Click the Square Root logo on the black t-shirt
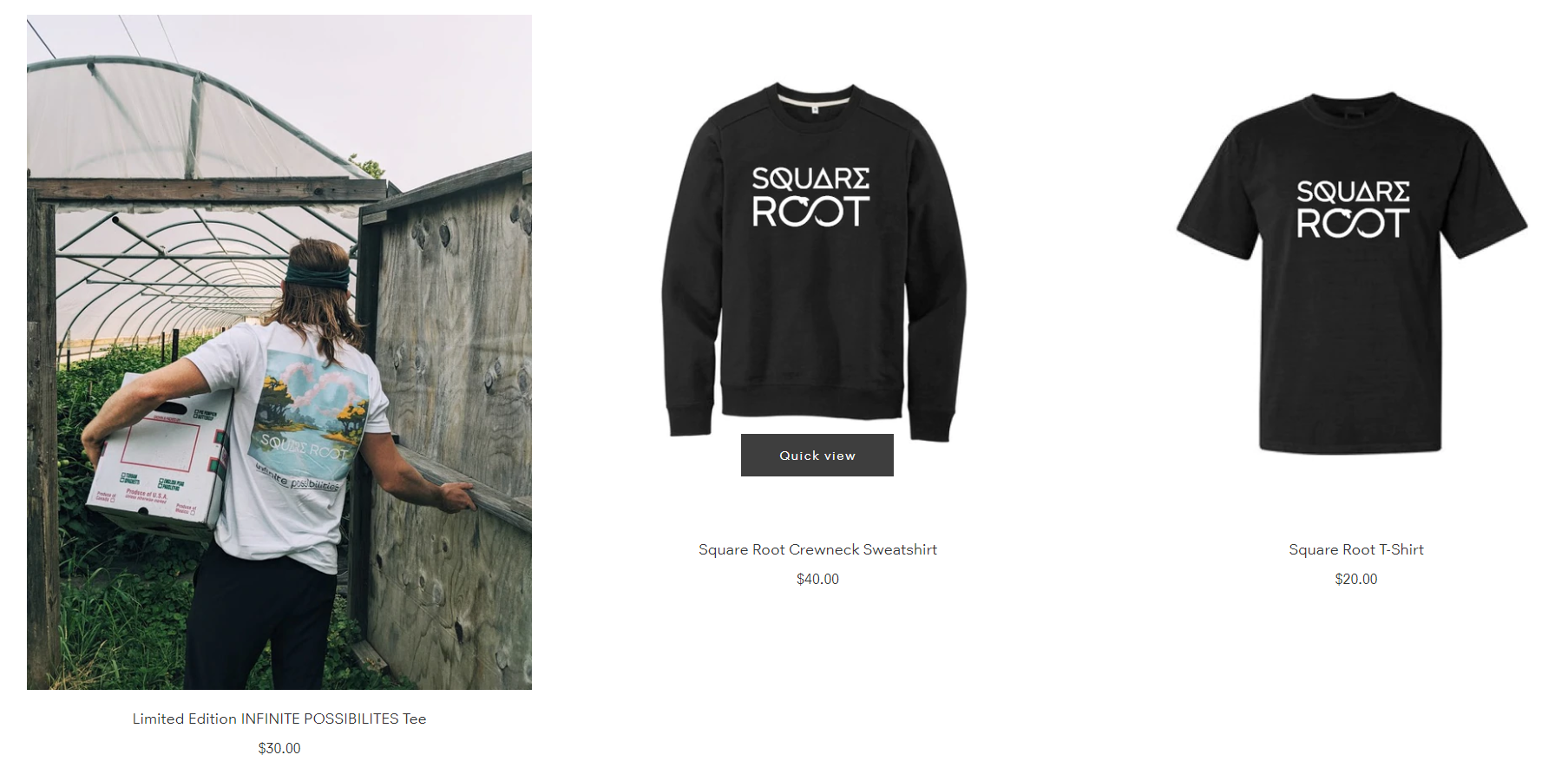The width and height of the screenshot is (1568, 768). pos(1353,209)
